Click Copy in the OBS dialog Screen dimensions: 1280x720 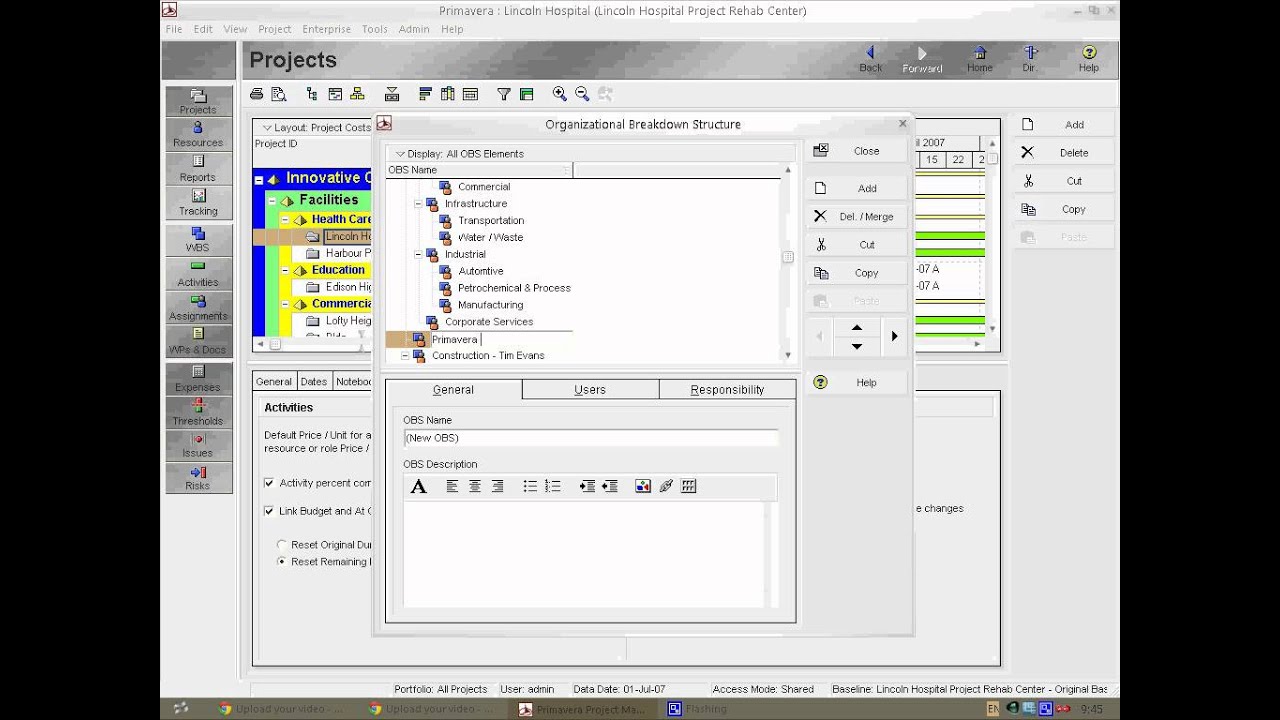coord(857,273)
